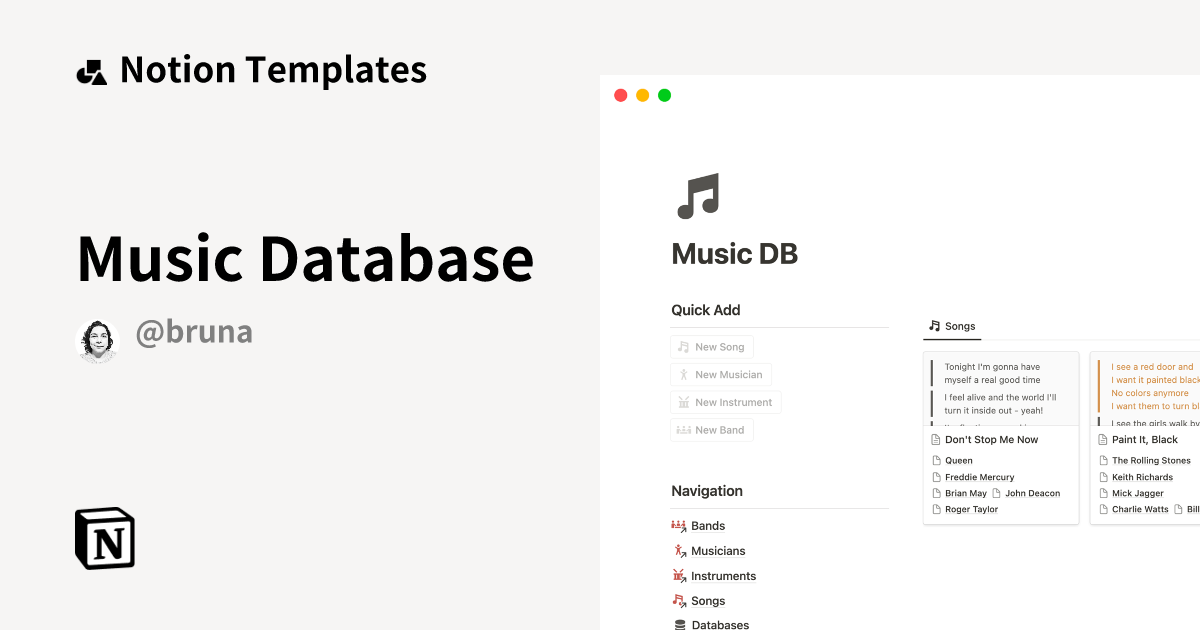Open the Paint It, Black song page
Screen dimensions: 1200x630
point(1144,440)
